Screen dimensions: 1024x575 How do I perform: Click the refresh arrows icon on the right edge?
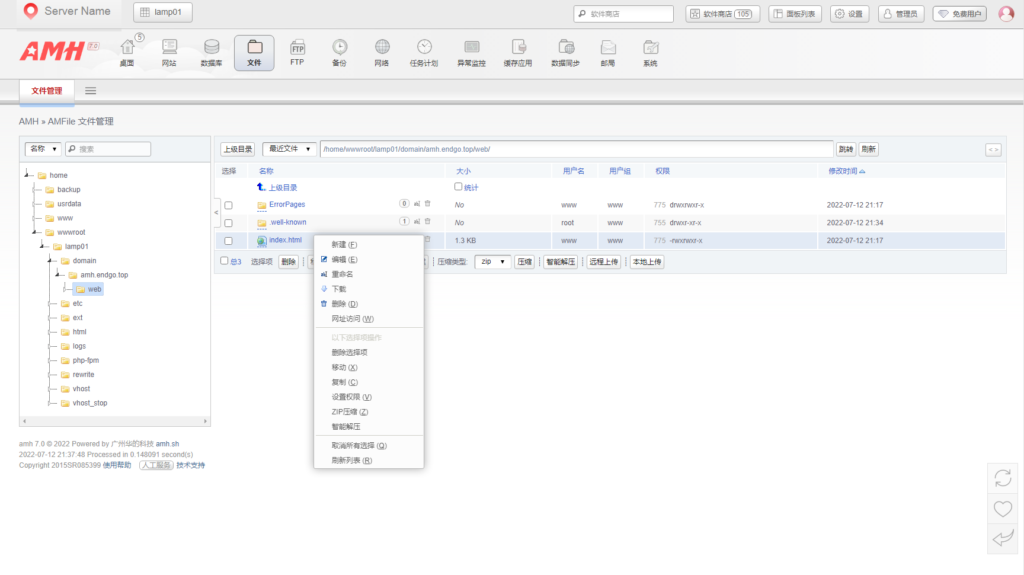(1002, 478)
